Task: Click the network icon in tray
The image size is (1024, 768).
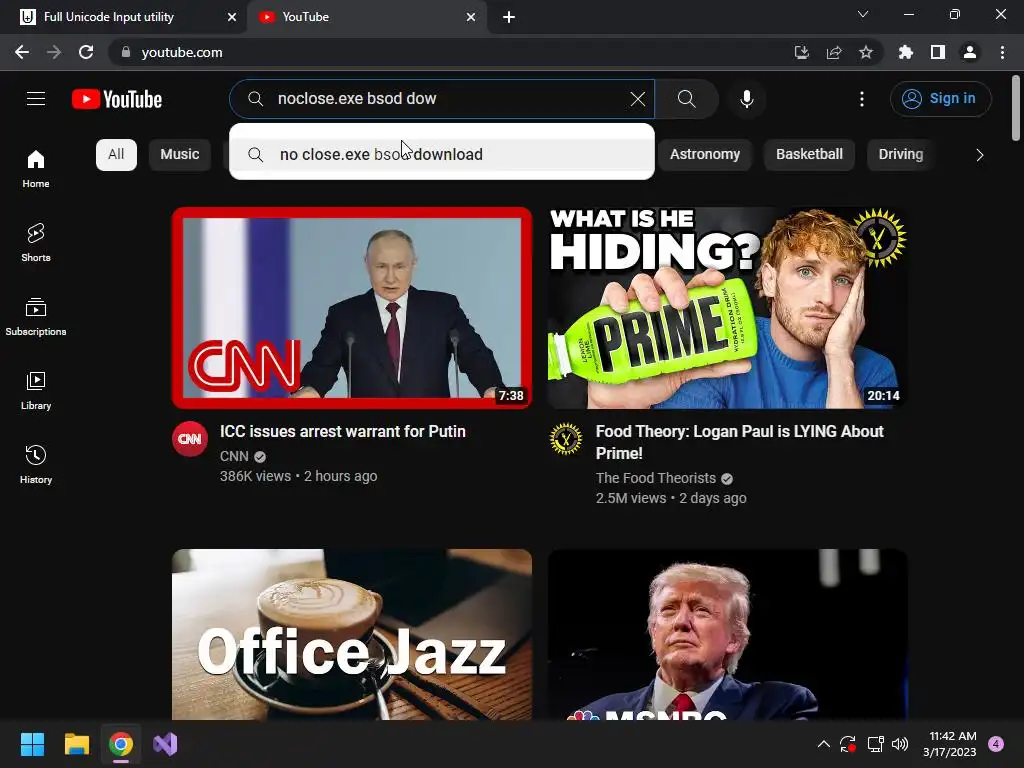Action: 875,744
